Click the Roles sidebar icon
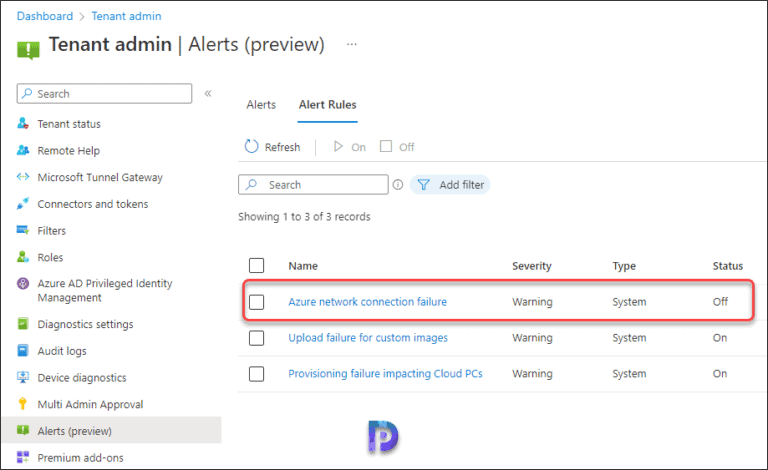The height and width of the screenshot is (470, 768). tap(23, 257)
